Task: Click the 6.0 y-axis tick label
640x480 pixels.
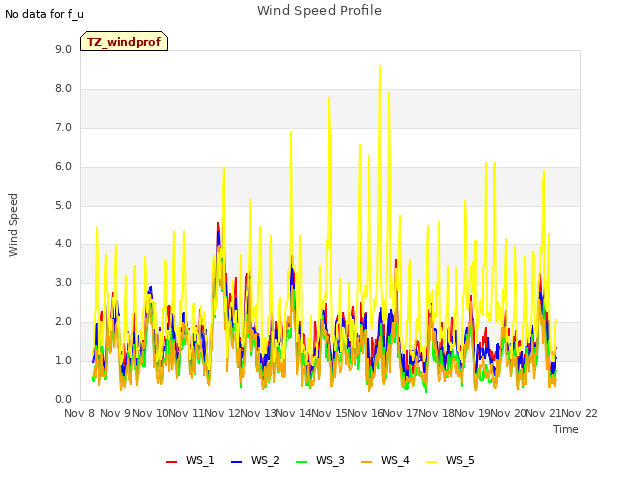Action: click(x=63, y=167)
